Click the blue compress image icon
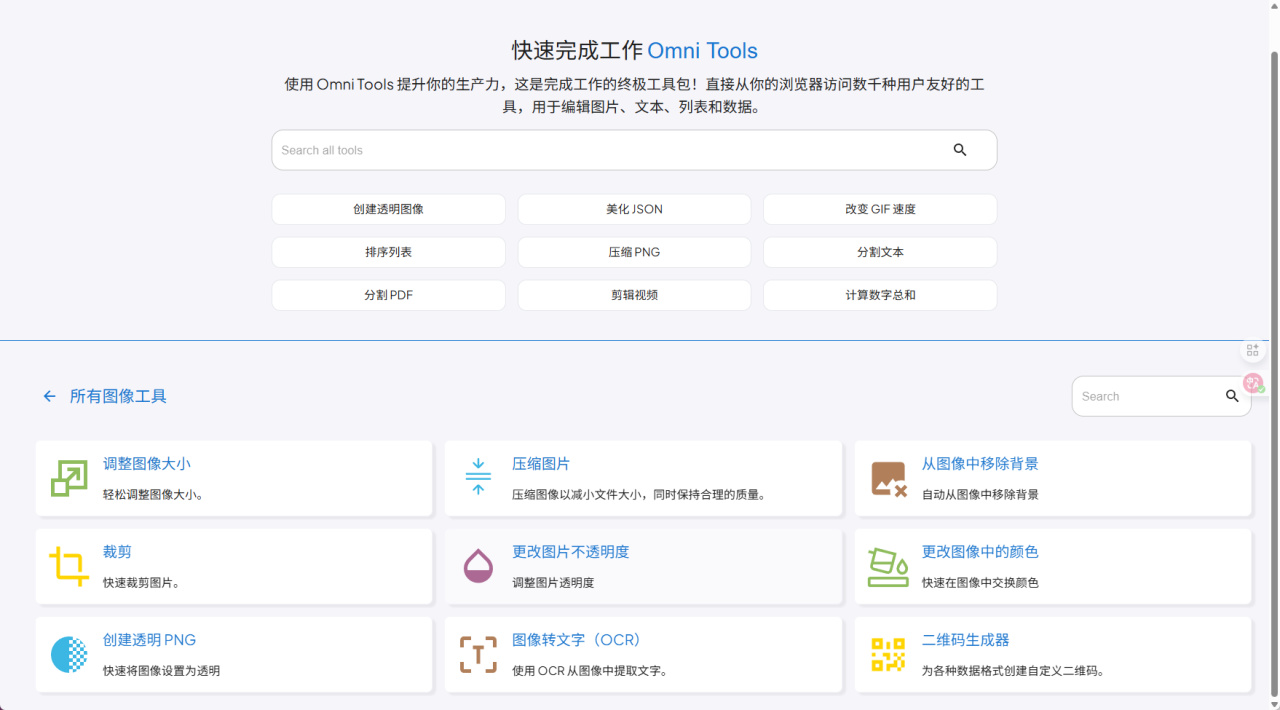The image size is (1280, 710). coord(478,477)
